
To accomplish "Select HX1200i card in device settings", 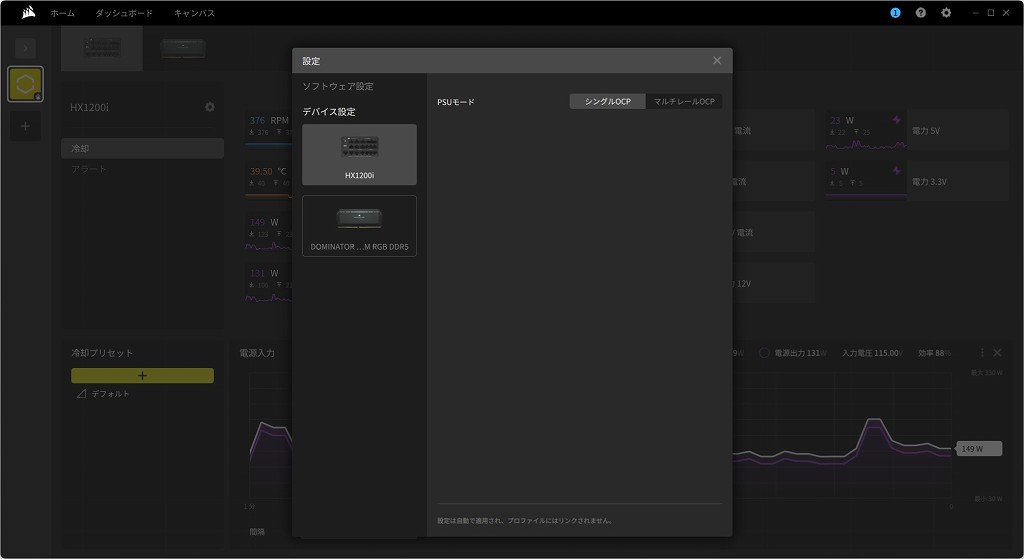I will (359, 155).
